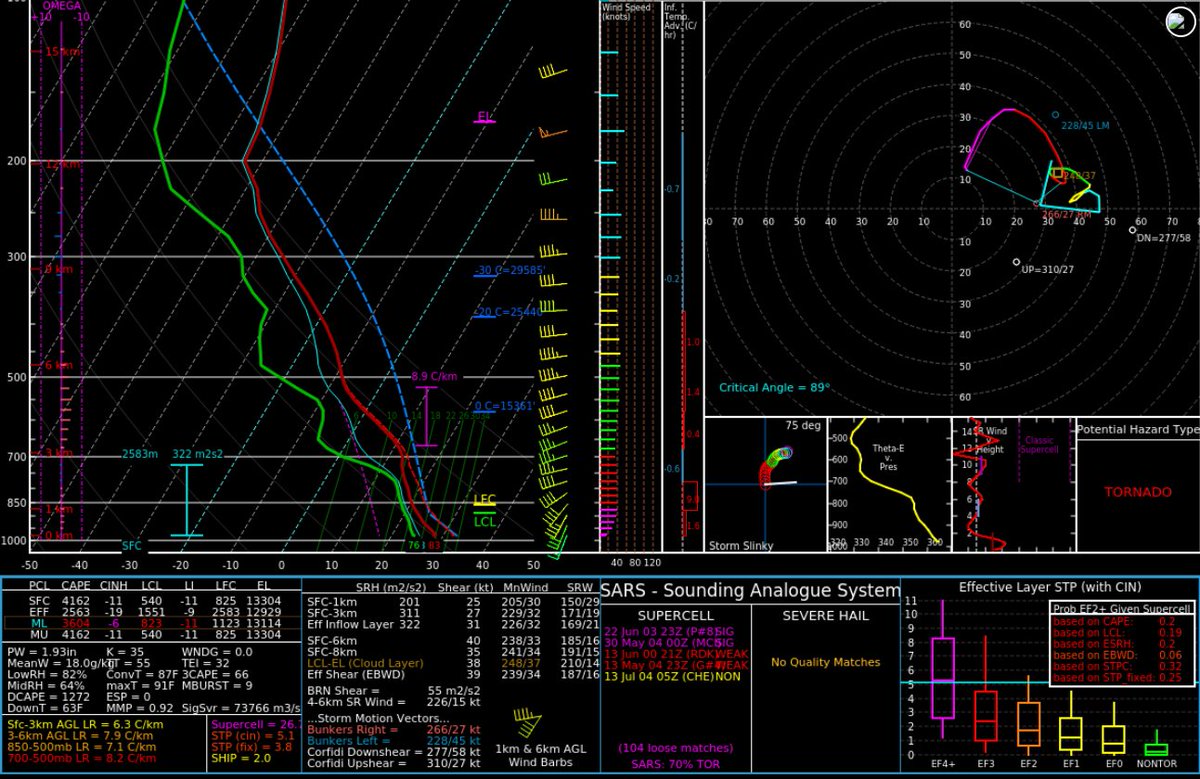The image size is (1200, 779).
Task: Click the 322 m2s2 effective inflow label
Action: 197,453
